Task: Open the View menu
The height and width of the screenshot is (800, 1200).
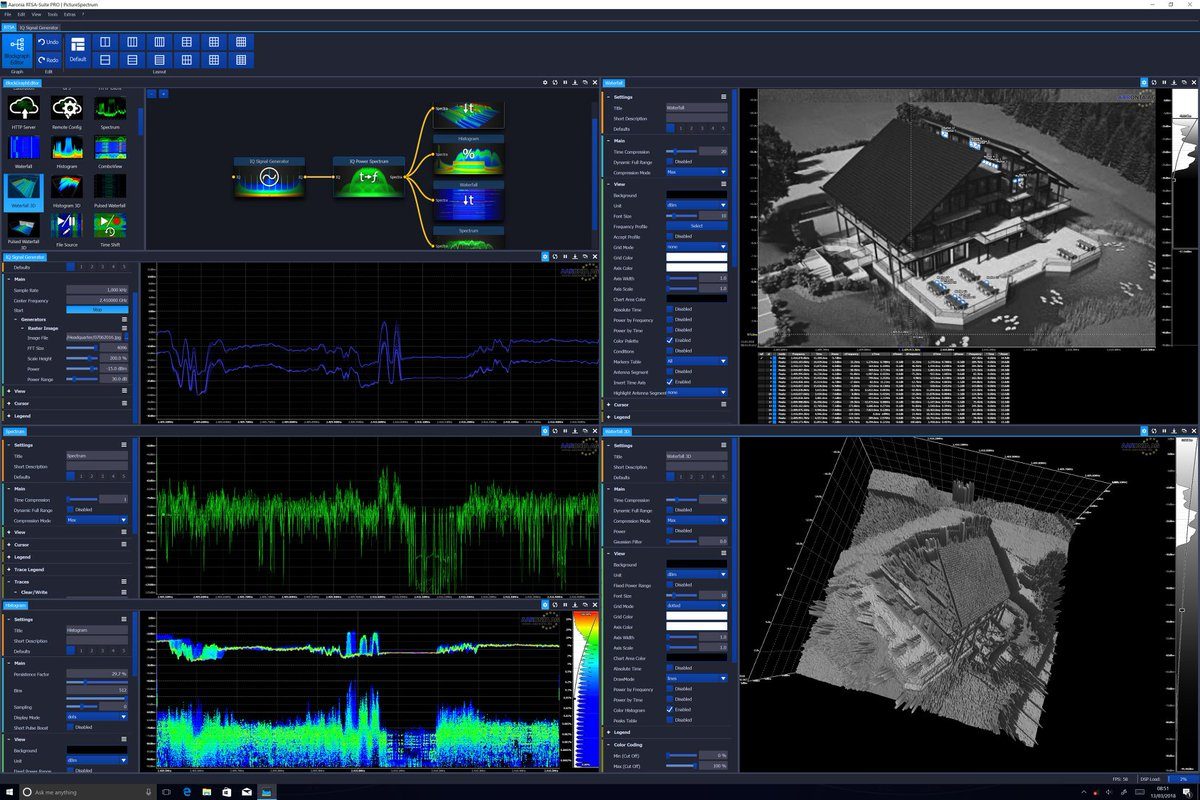Action: point(36,15)
